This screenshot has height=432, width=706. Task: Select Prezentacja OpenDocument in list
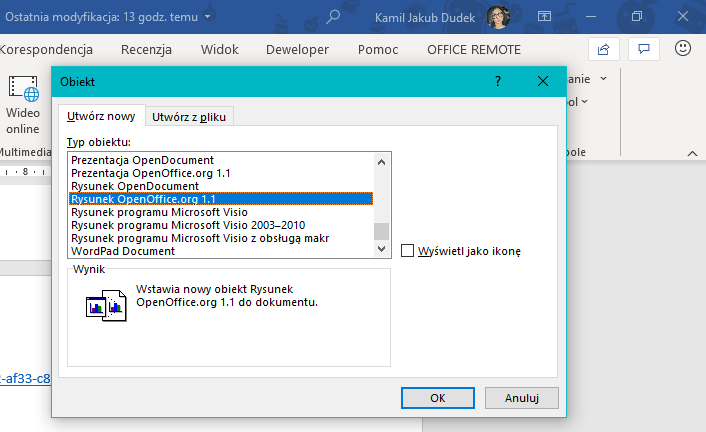tap(221, 160)
